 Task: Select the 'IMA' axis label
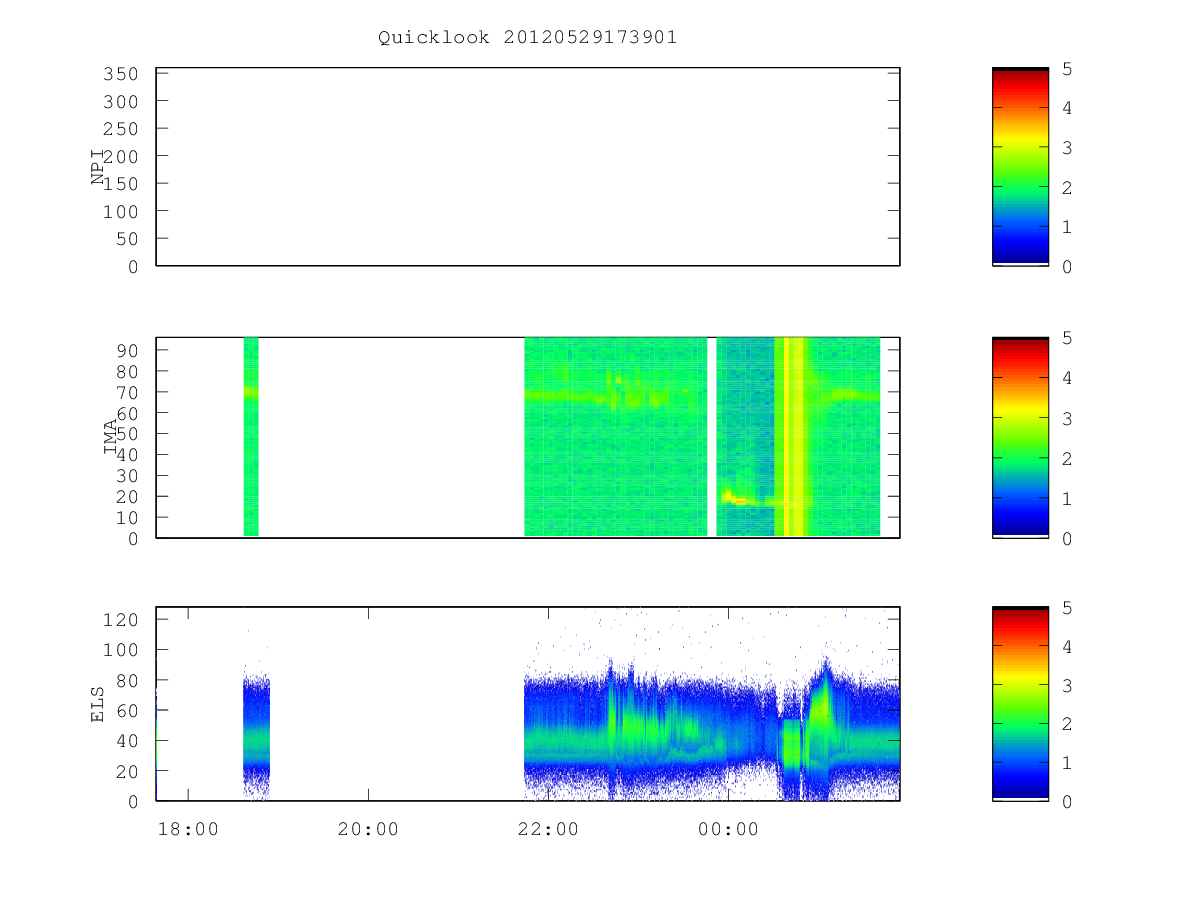pyautogui.click(x=110, y=438)
